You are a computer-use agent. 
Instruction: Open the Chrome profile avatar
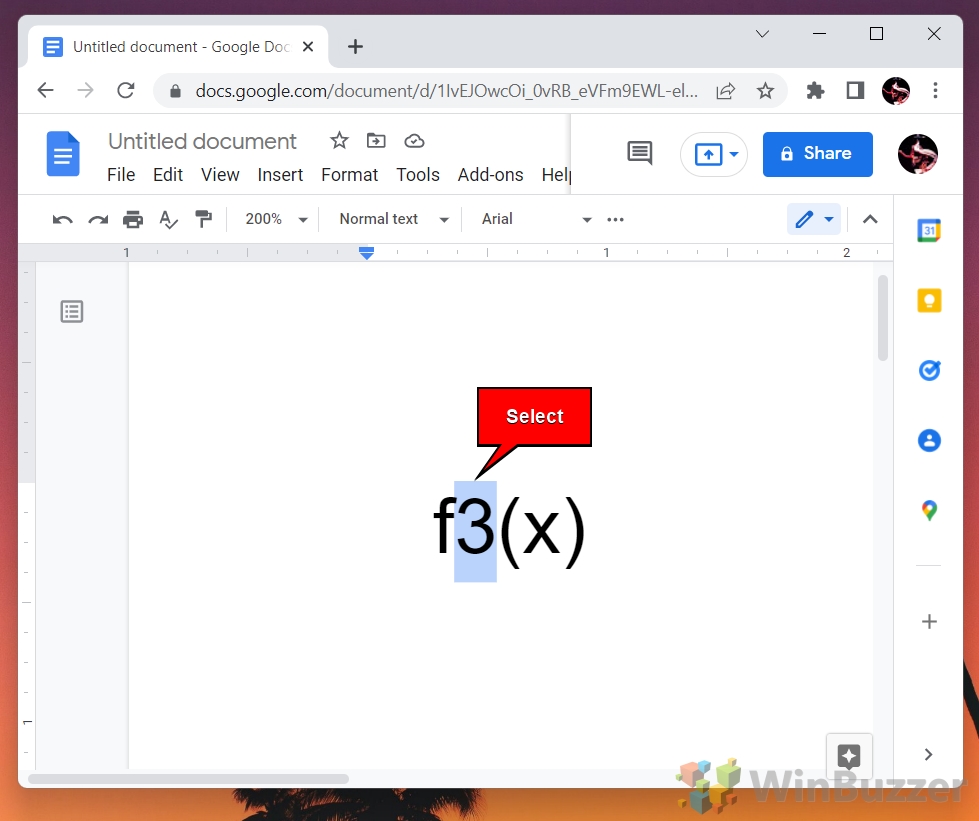coord(895,91)
